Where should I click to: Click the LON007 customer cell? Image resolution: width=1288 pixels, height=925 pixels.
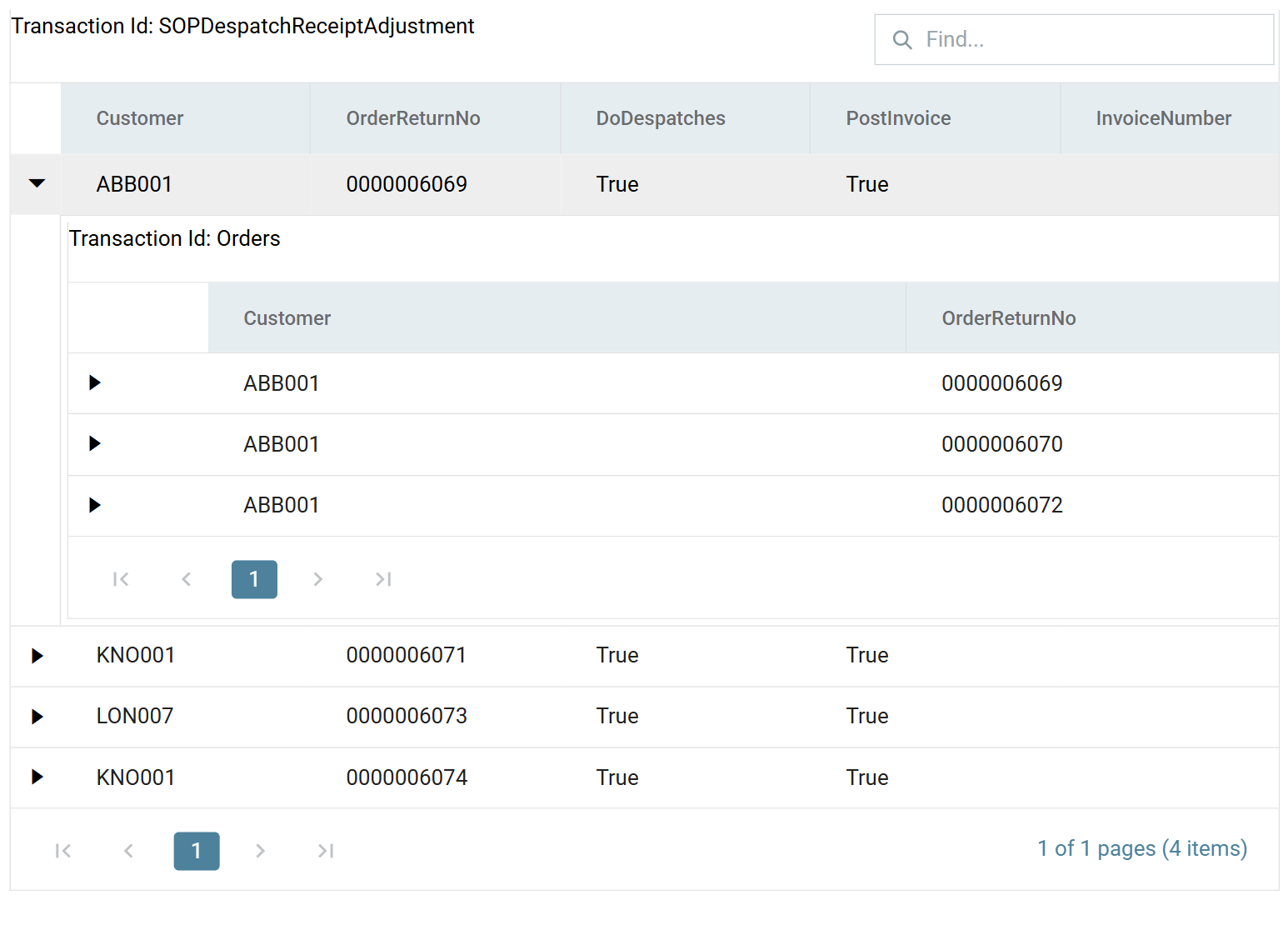tap(186, 716)
